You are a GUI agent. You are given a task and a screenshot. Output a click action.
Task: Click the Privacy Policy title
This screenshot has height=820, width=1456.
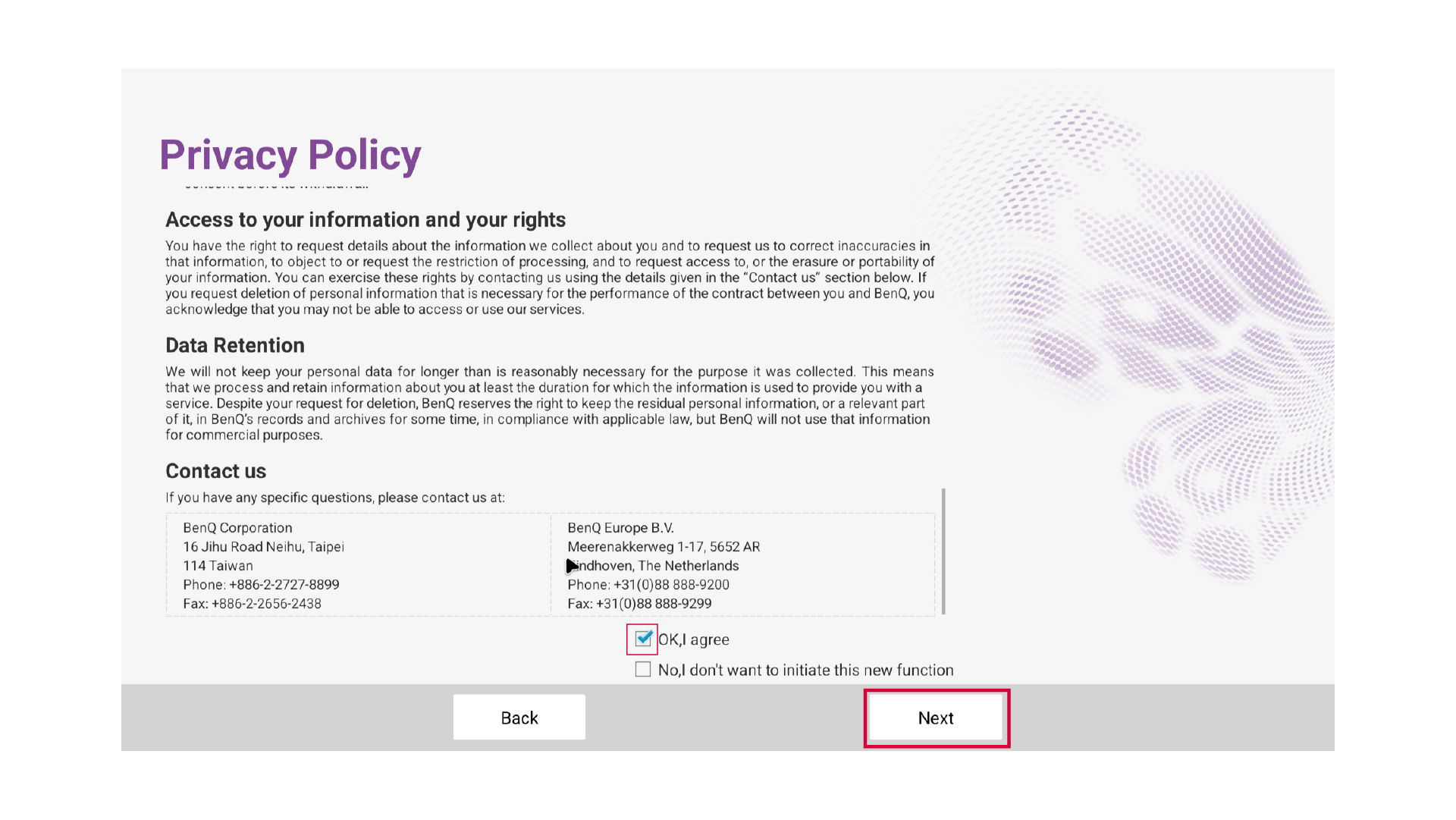(290, 155)
